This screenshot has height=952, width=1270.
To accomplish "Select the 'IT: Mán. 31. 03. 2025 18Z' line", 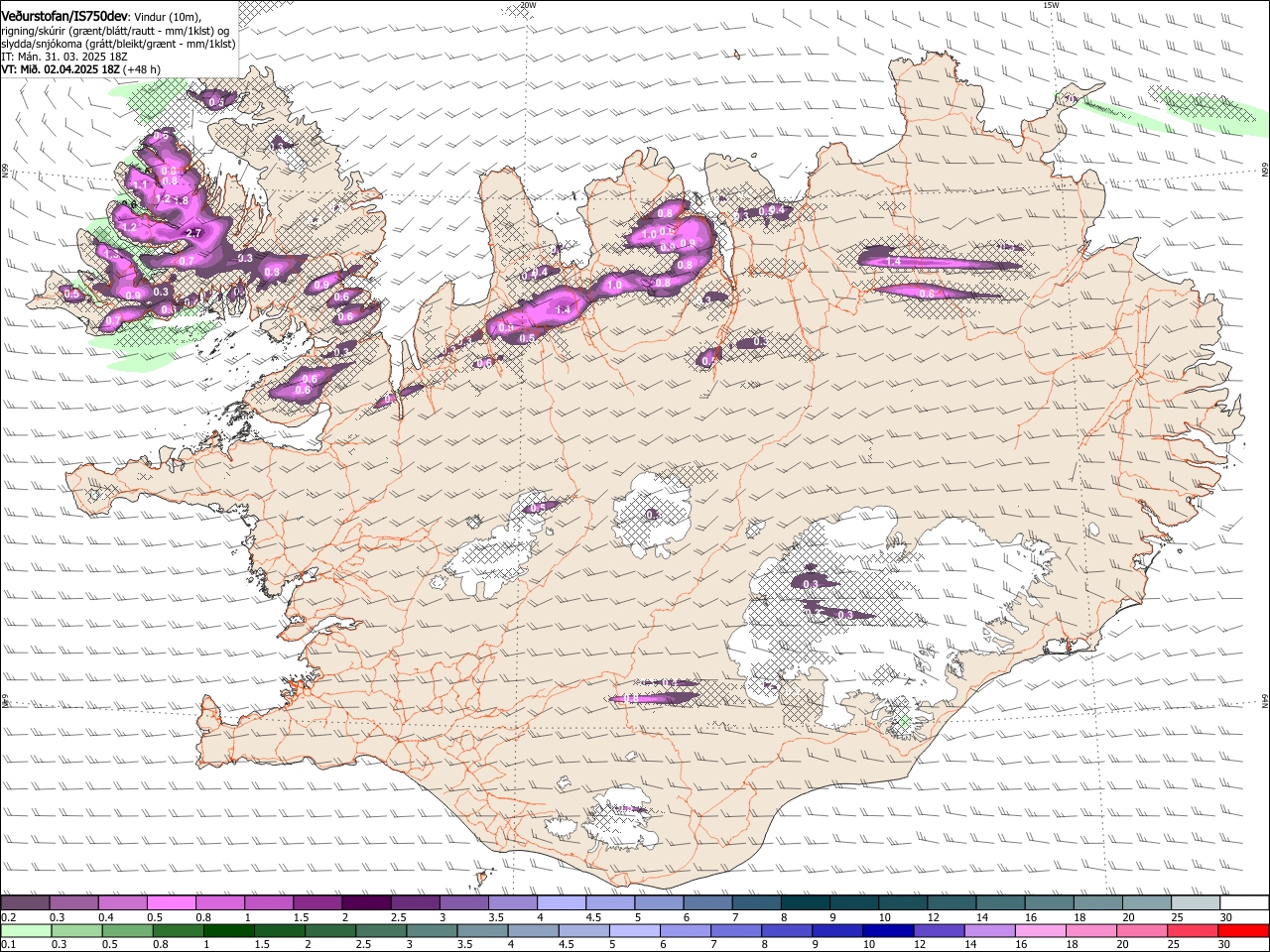I will point(63,57).
